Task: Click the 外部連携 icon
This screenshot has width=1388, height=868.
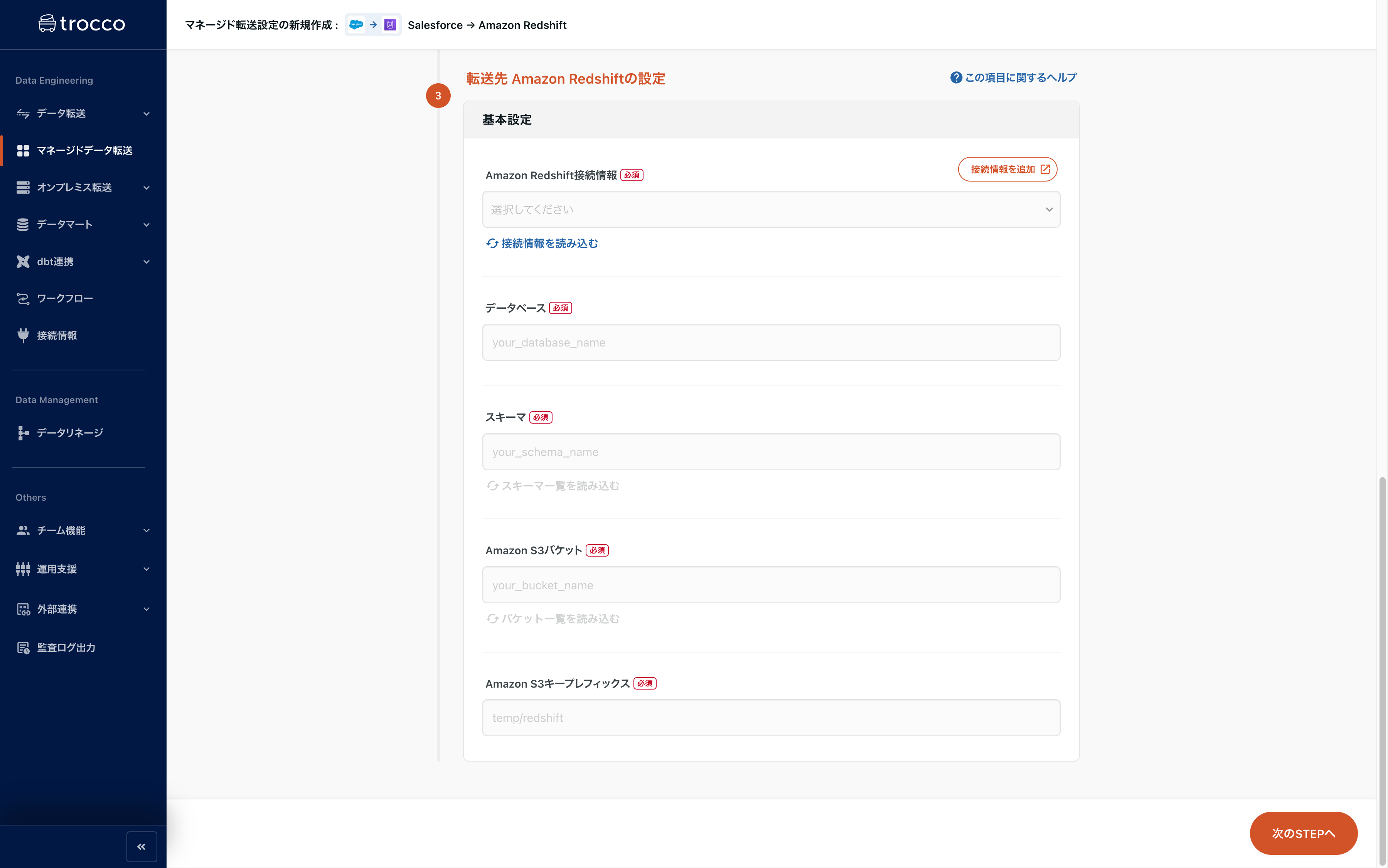Action: pyautogui.click(x=23, y=609)
